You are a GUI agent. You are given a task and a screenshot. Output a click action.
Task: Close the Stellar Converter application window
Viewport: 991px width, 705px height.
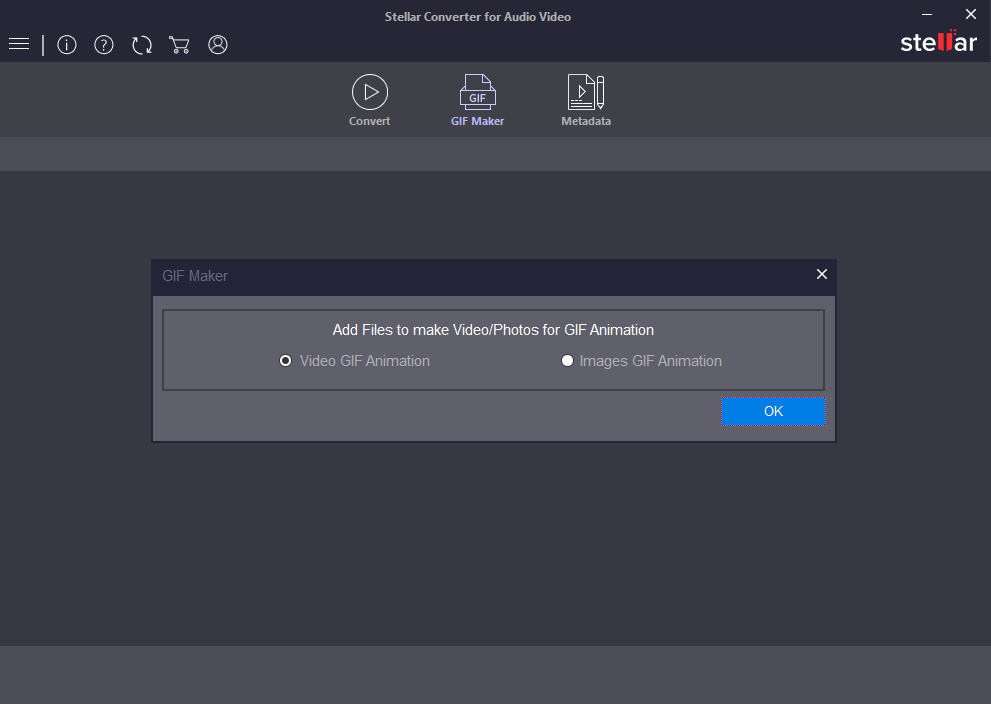(x=971, y=14)
